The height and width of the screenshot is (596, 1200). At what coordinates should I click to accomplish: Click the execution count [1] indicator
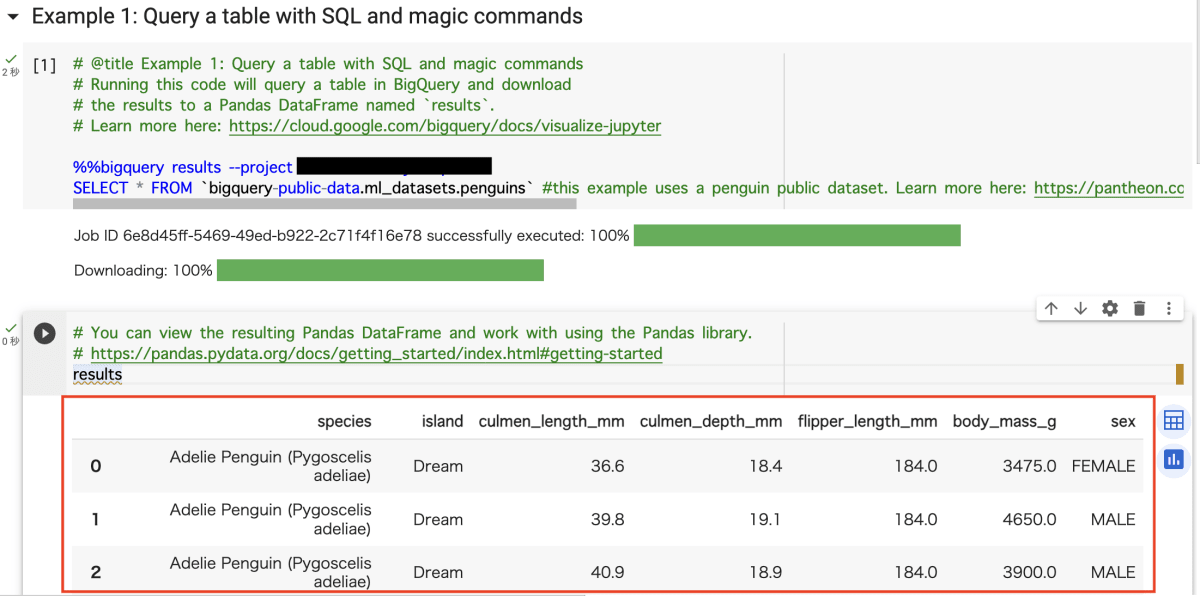(44, 65)
